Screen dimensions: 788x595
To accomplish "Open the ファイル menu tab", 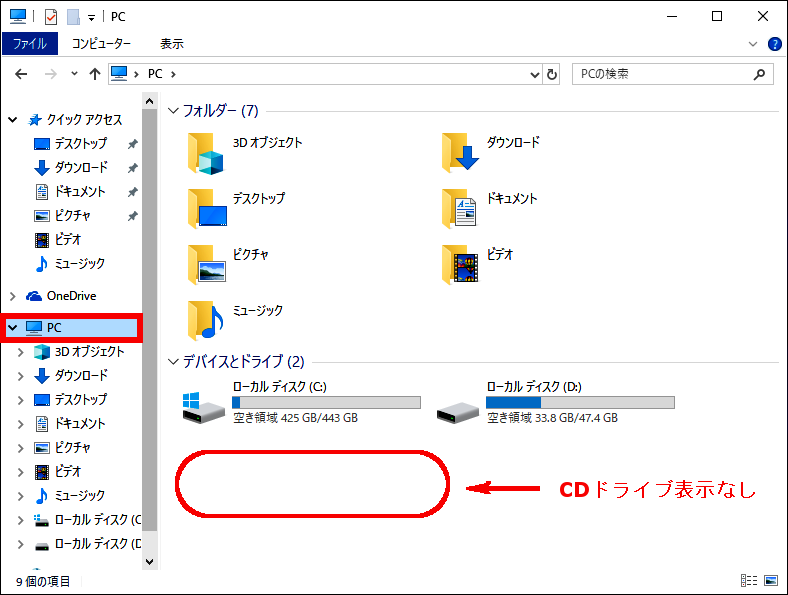I will (30, 44).
